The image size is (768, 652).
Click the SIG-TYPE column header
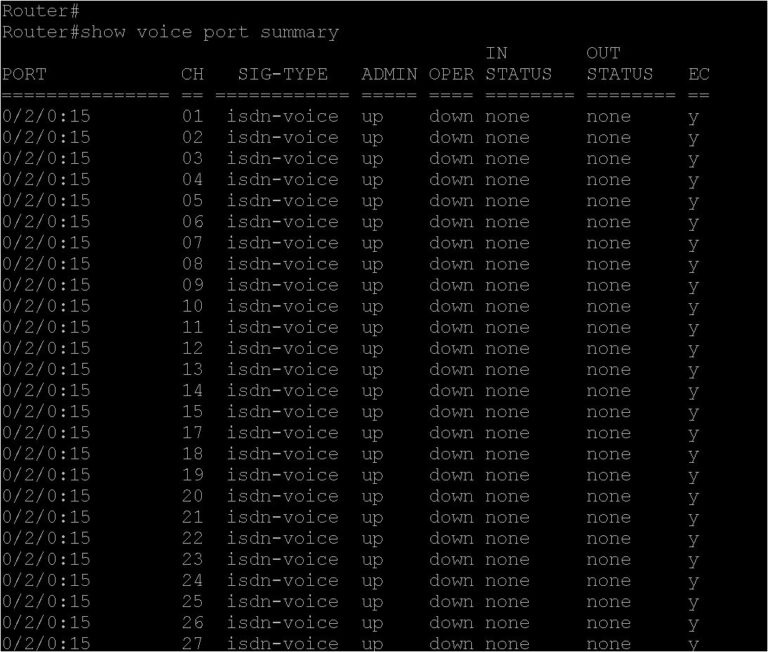pos(283,74)
